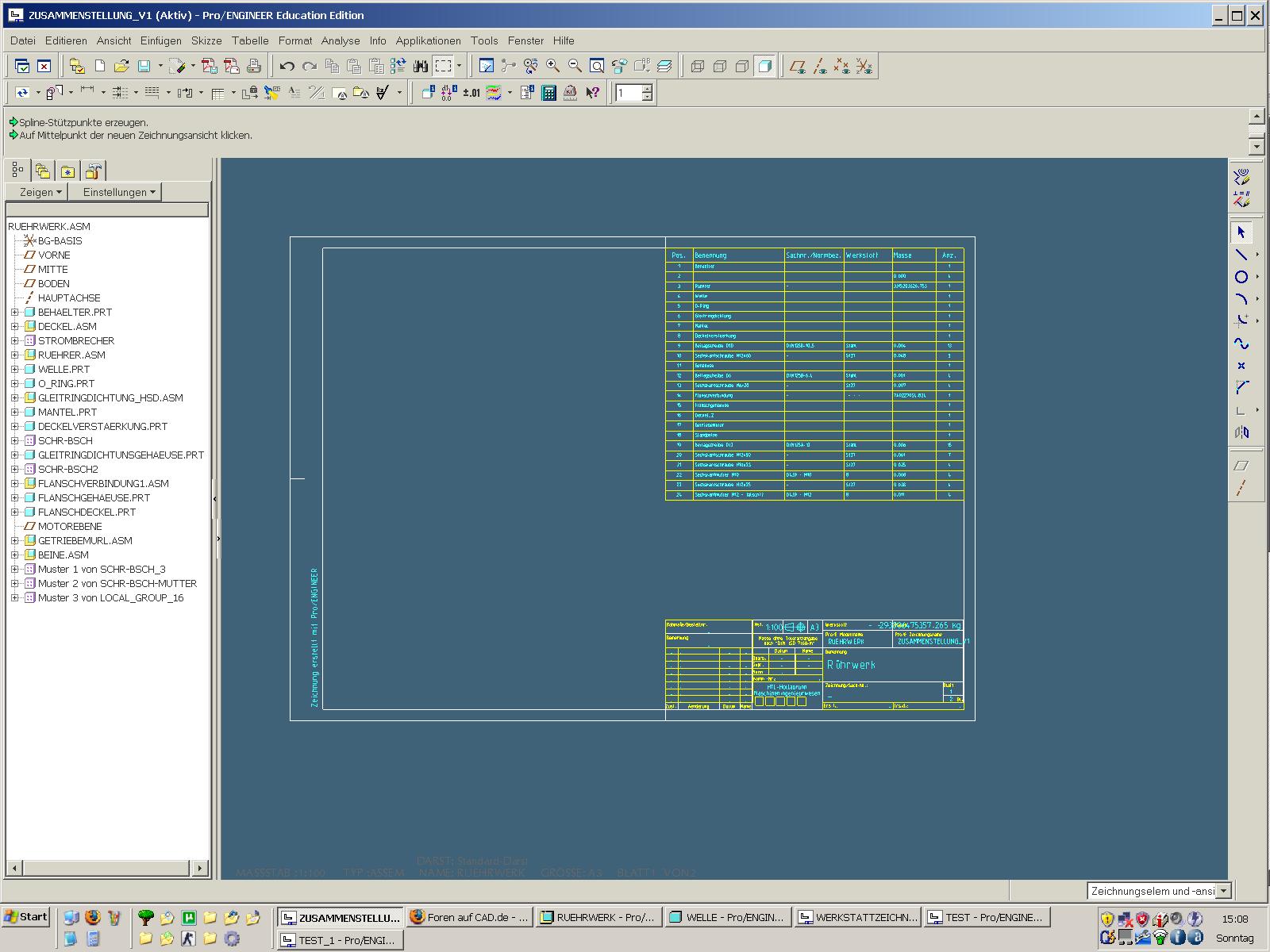The image size is (1270, 952).
Task: Switch to Foren auf CAD.de taskbar window
Action: click(469, 917)
